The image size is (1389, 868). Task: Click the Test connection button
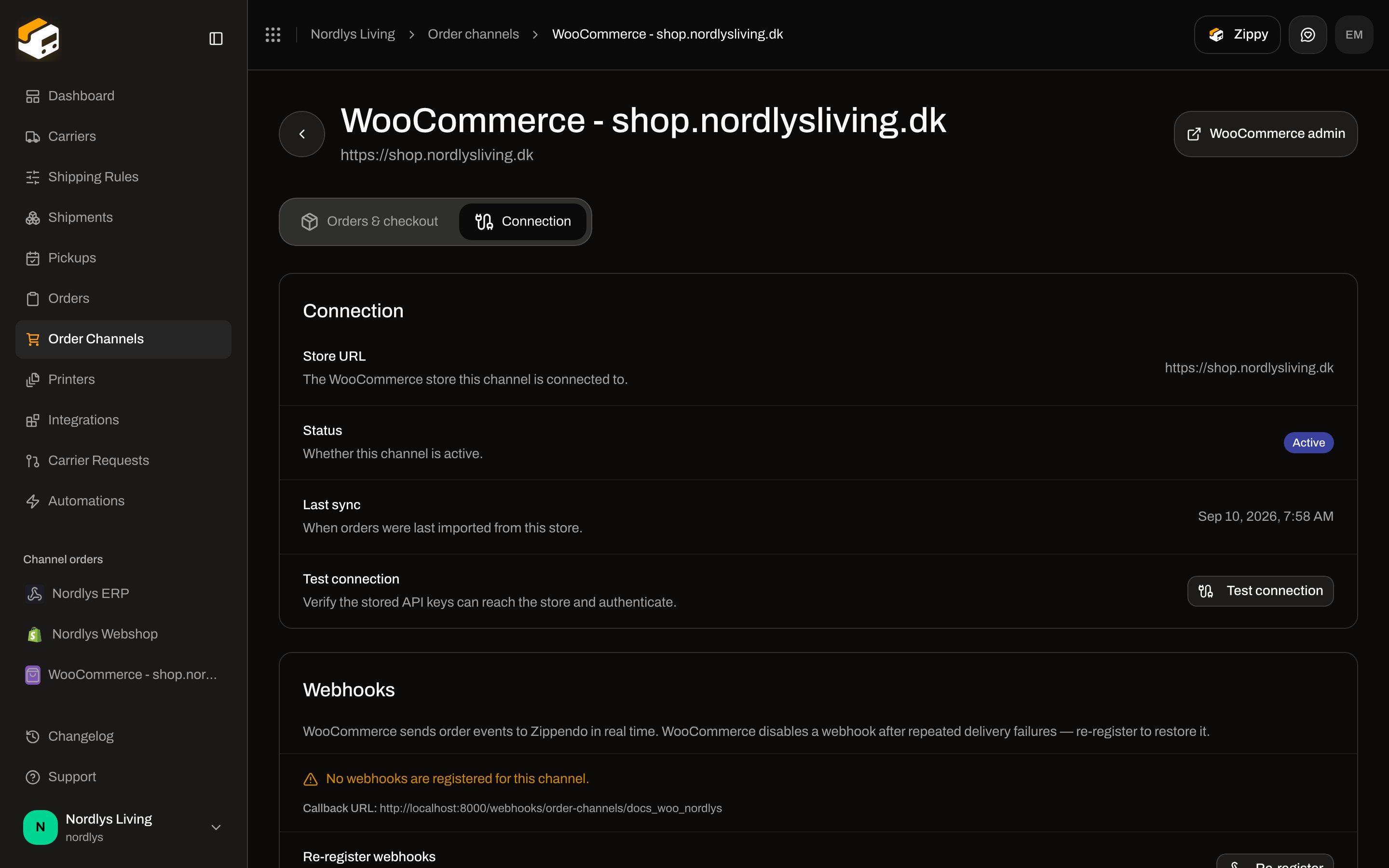coord(1260,591)
